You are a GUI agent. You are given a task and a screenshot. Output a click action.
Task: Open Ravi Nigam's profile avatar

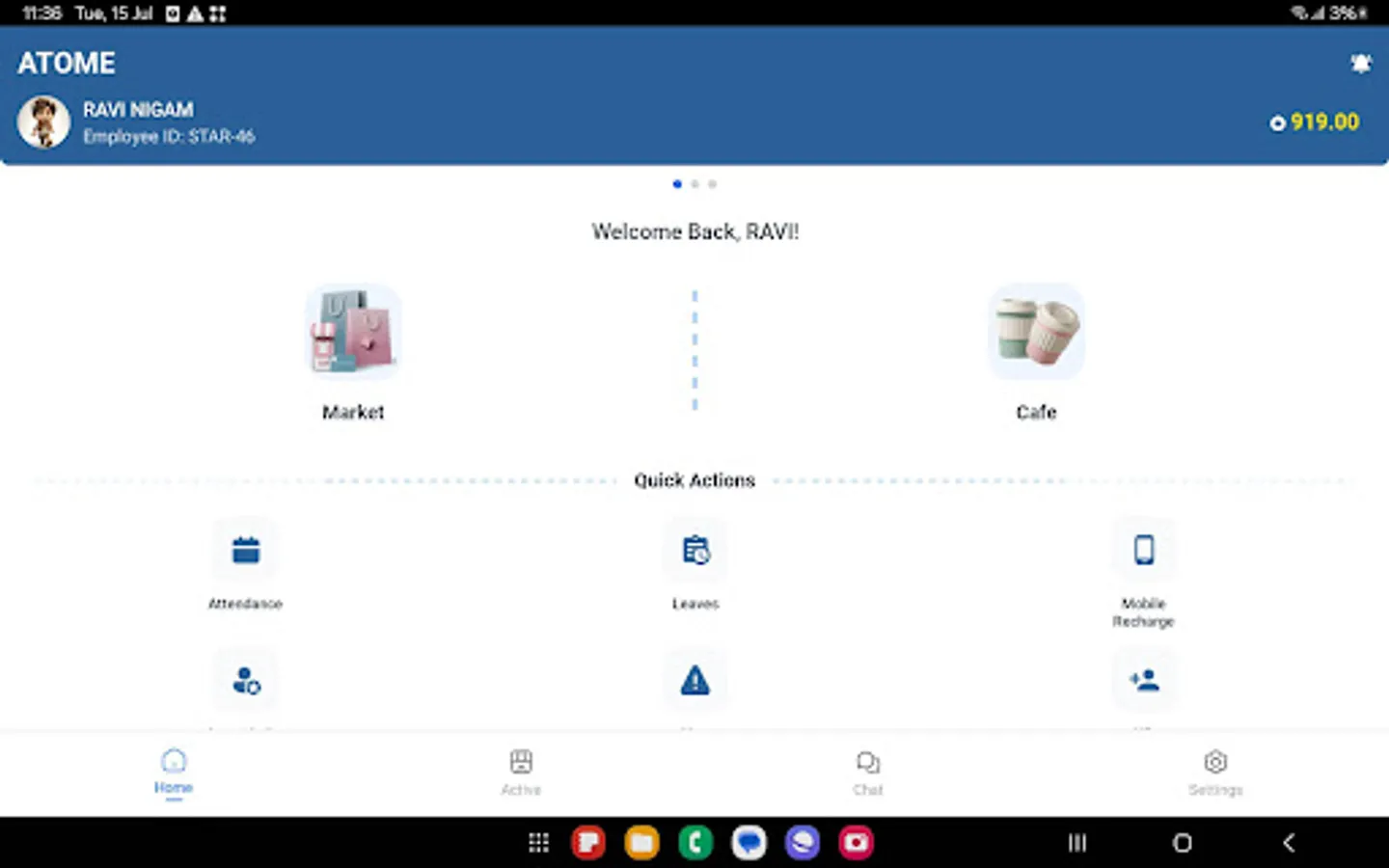(42, 122)
